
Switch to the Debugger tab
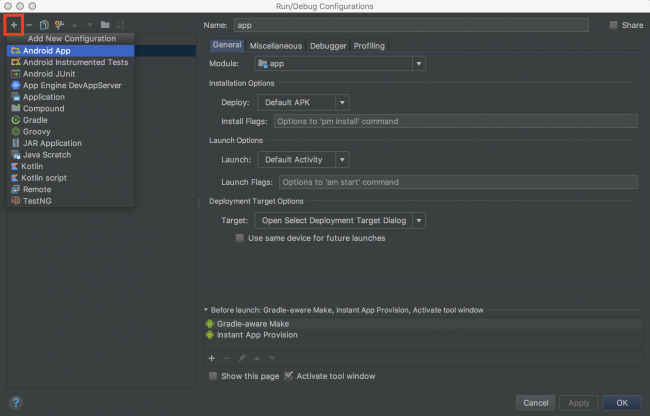point(328,45)
